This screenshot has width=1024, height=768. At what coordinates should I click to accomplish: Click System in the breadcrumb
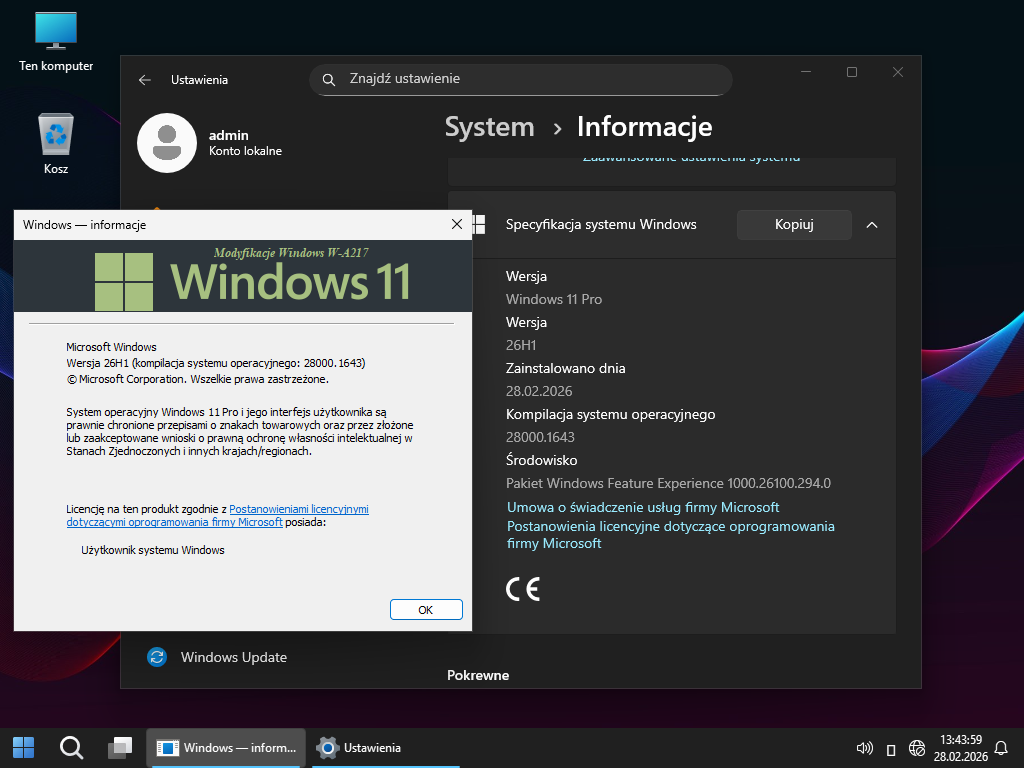(x=489, y=127)
